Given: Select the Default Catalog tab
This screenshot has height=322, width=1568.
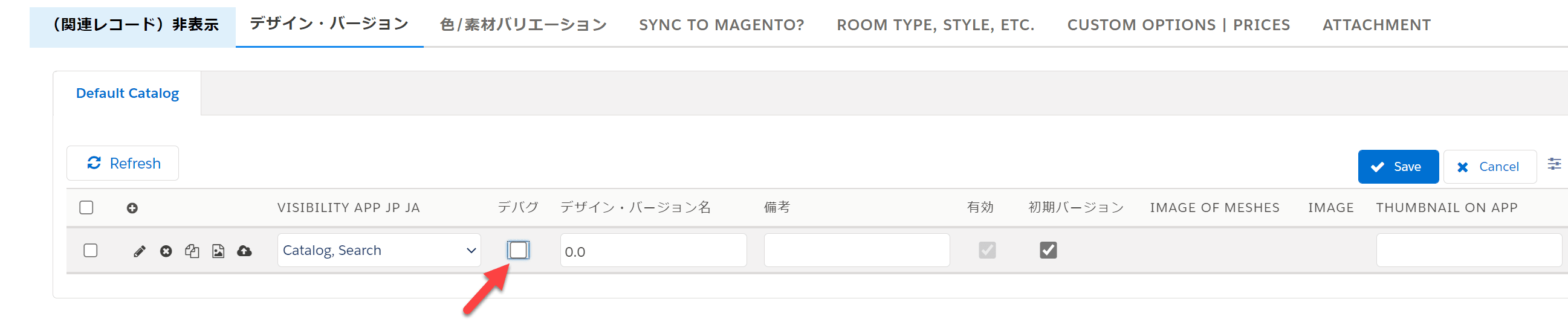Looking at the screenshot, I should tap(127, 94).
